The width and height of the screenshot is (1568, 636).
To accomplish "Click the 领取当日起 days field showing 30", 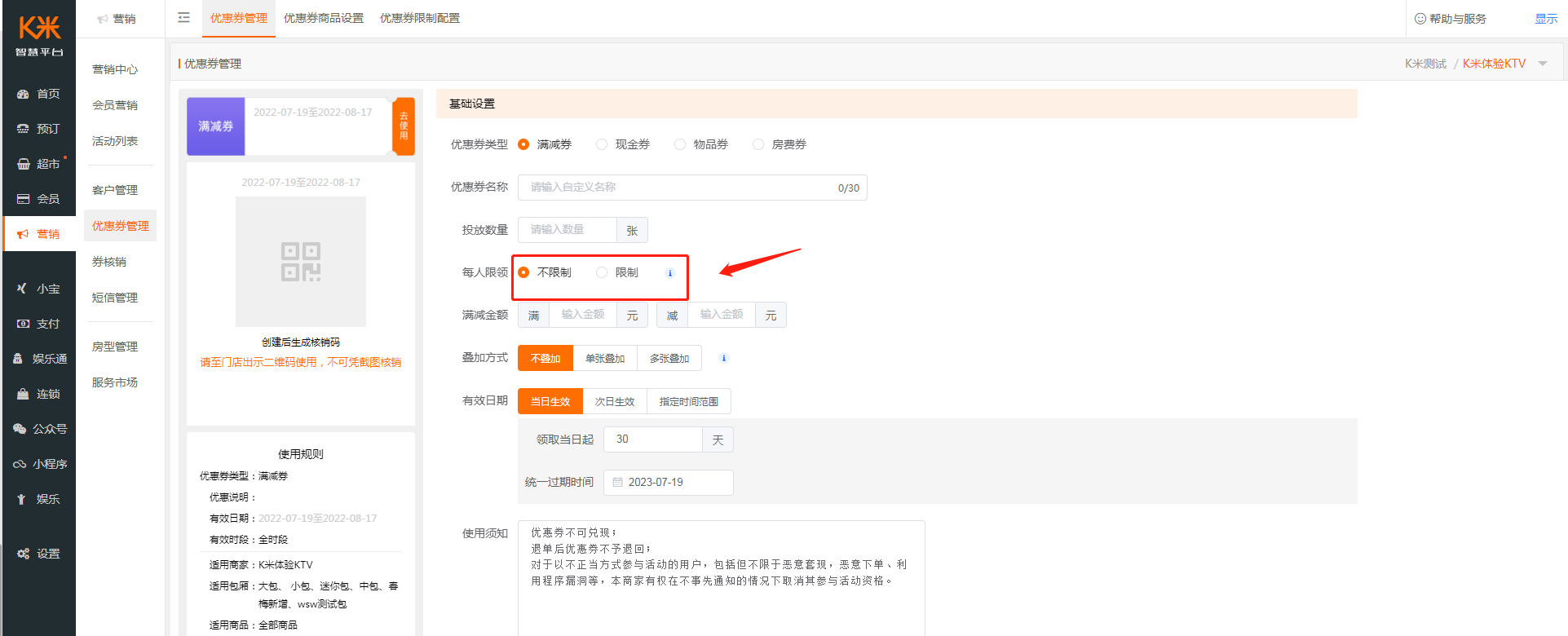I will point(653,439).
